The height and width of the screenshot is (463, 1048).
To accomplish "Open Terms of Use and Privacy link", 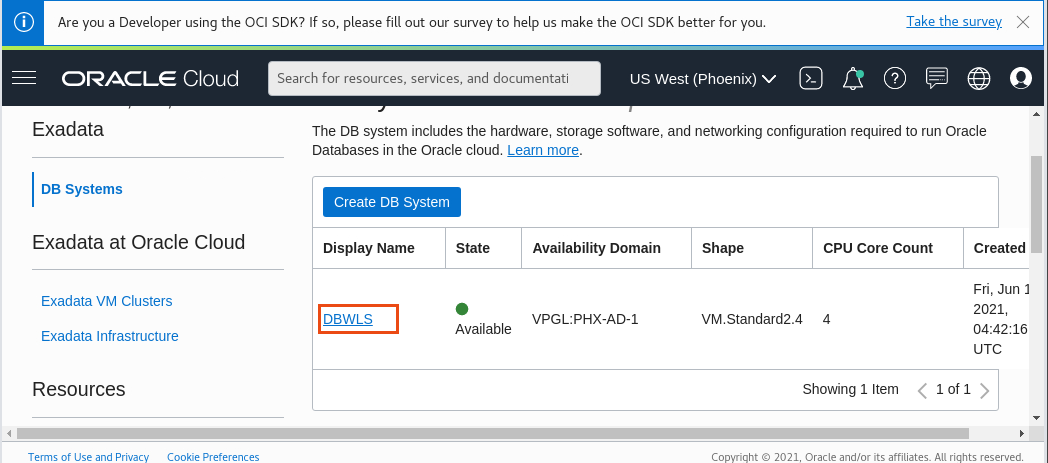I will 88,457.
